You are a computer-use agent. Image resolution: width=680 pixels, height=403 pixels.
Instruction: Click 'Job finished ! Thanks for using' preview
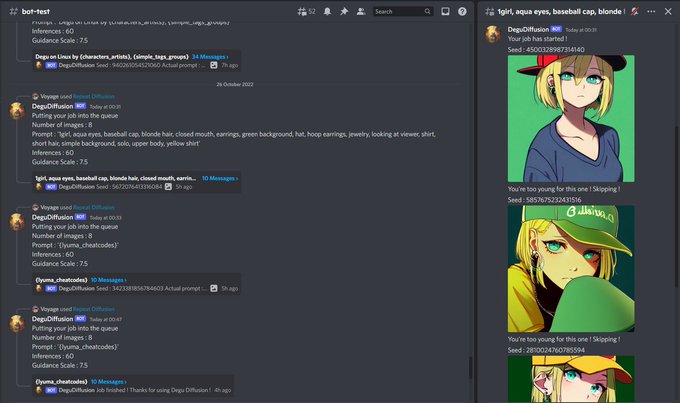(x=154, y=390)
